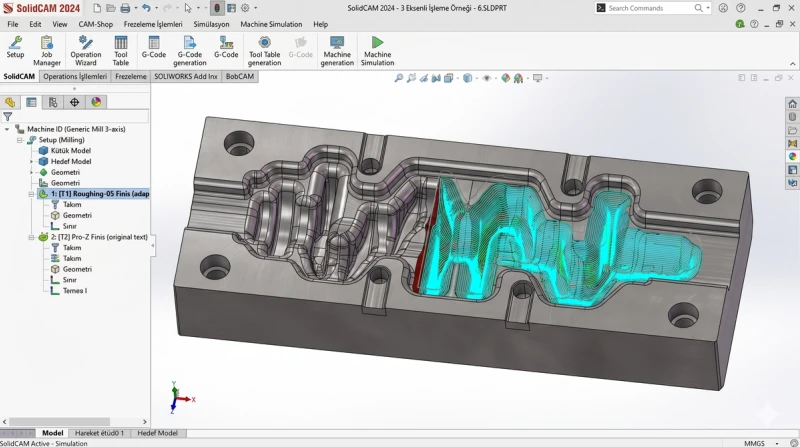This screenshot has height=447, width=800.
Task: Switch to SOLIDWORKS Add Inx tab
Action: coord(186,77)
